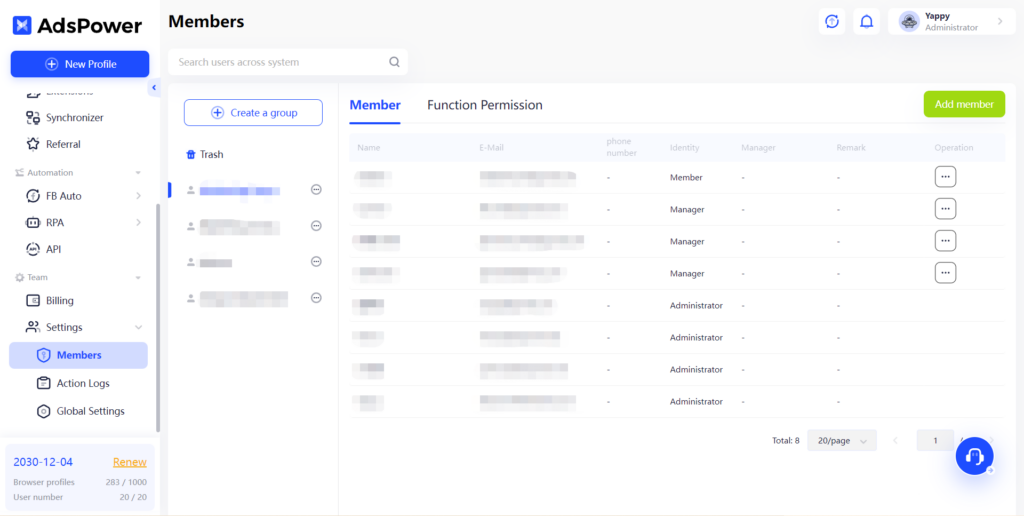Click the Yappy user avatar
Image resolution: width=1024 pixels, height=516 pixels.
pos(910,22)
